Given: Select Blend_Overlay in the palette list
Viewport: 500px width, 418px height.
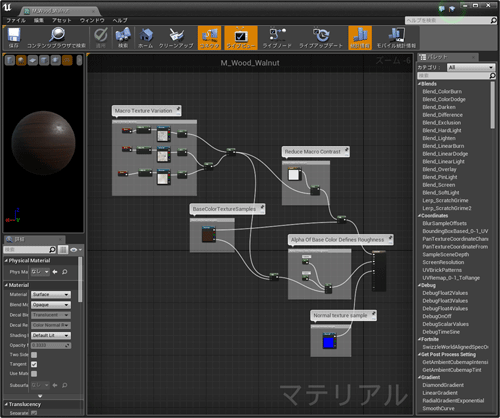Looking at the screenshot, I should (439, 169).
